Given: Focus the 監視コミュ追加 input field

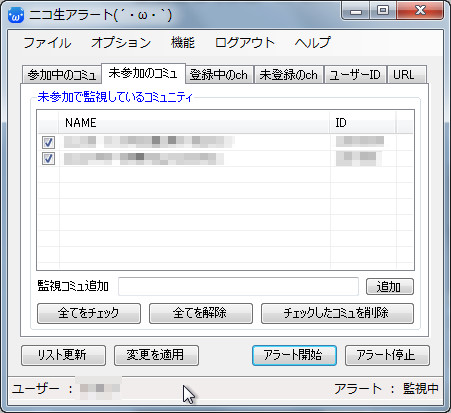Looking at the screenshot, I should tap(238, 286).
